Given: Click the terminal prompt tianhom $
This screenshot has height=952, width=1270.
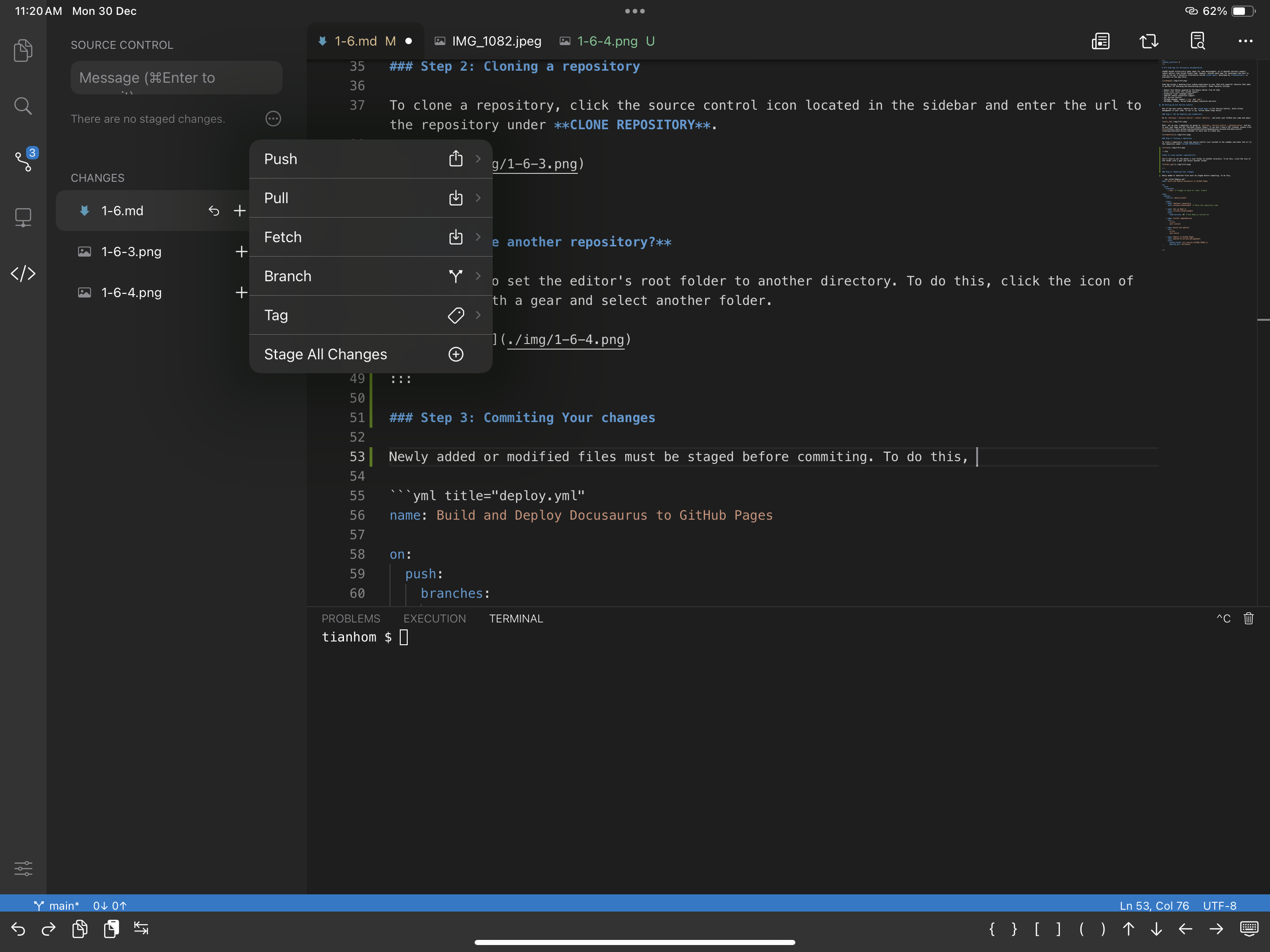Looking at the screenshot, I should 357,637.
